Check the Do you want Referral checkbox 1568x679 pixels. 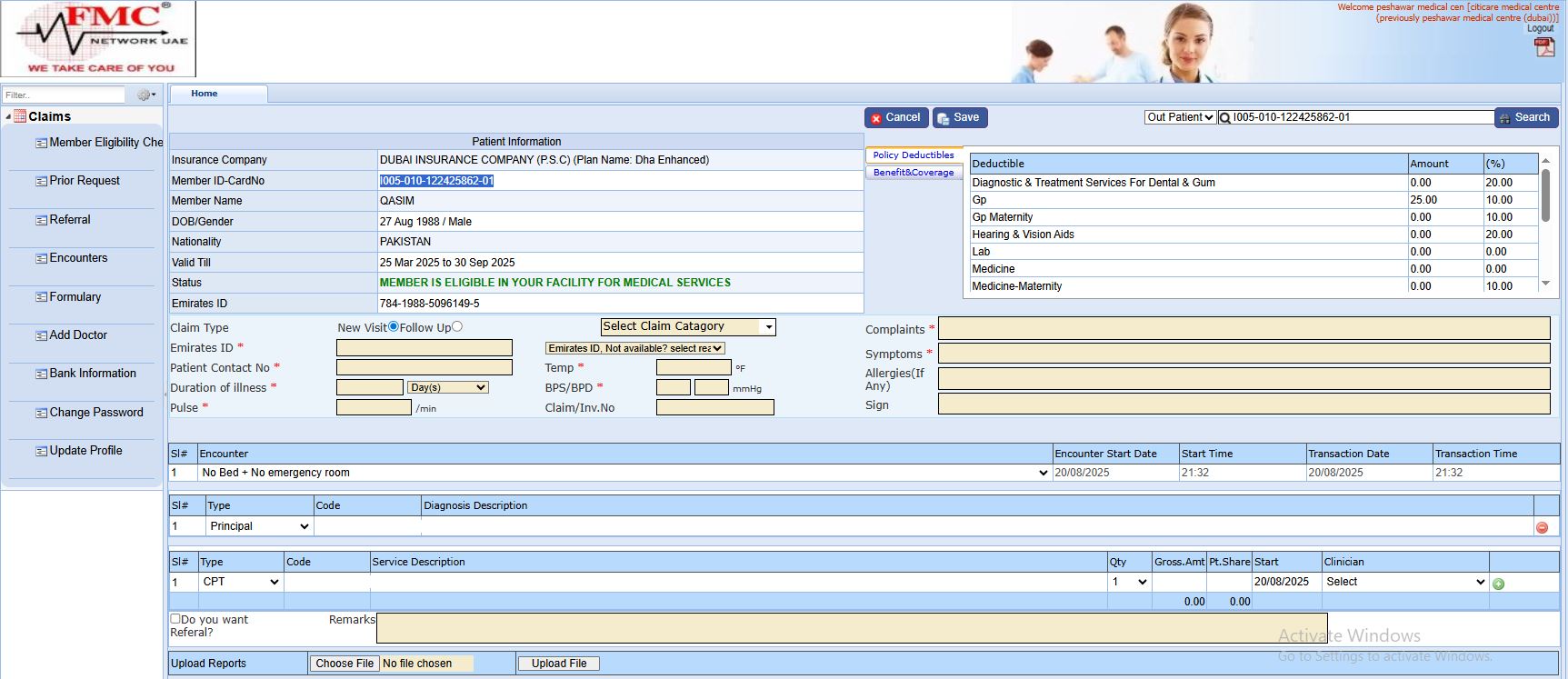[175, 619]
